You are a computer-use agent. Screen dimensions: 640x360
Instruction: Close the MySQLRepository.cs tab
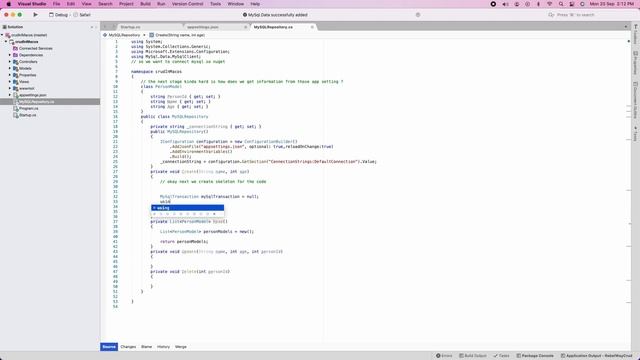pos(312,27)
